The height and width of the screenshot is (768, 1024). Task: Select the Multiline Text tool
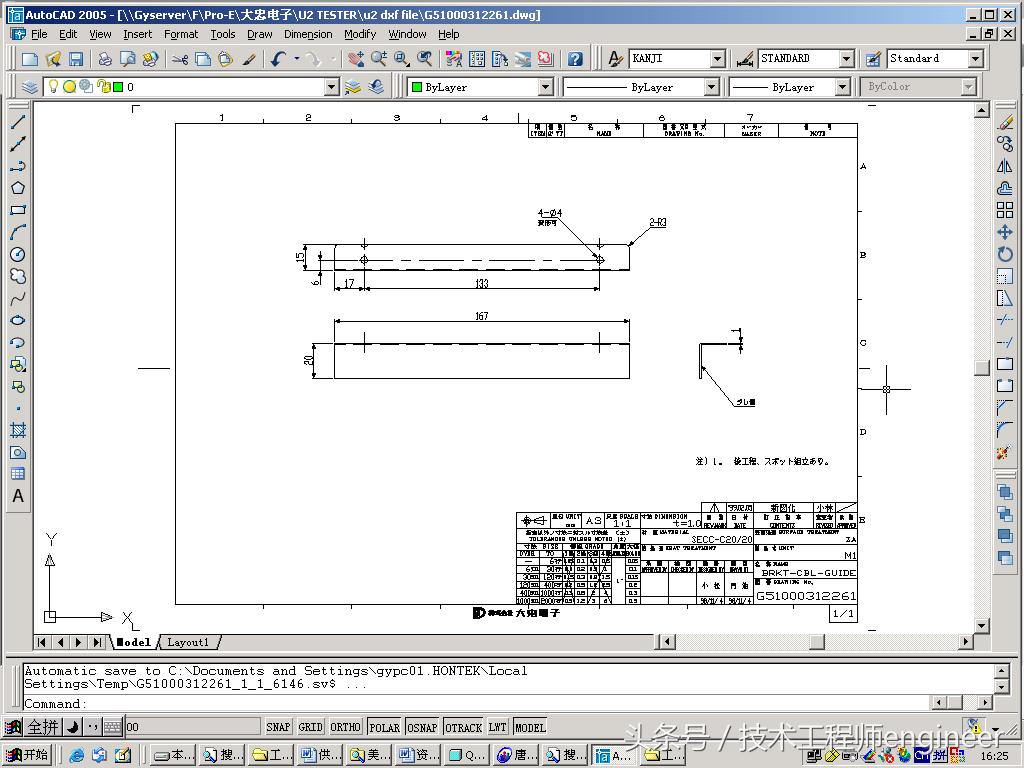pos(18,496)
